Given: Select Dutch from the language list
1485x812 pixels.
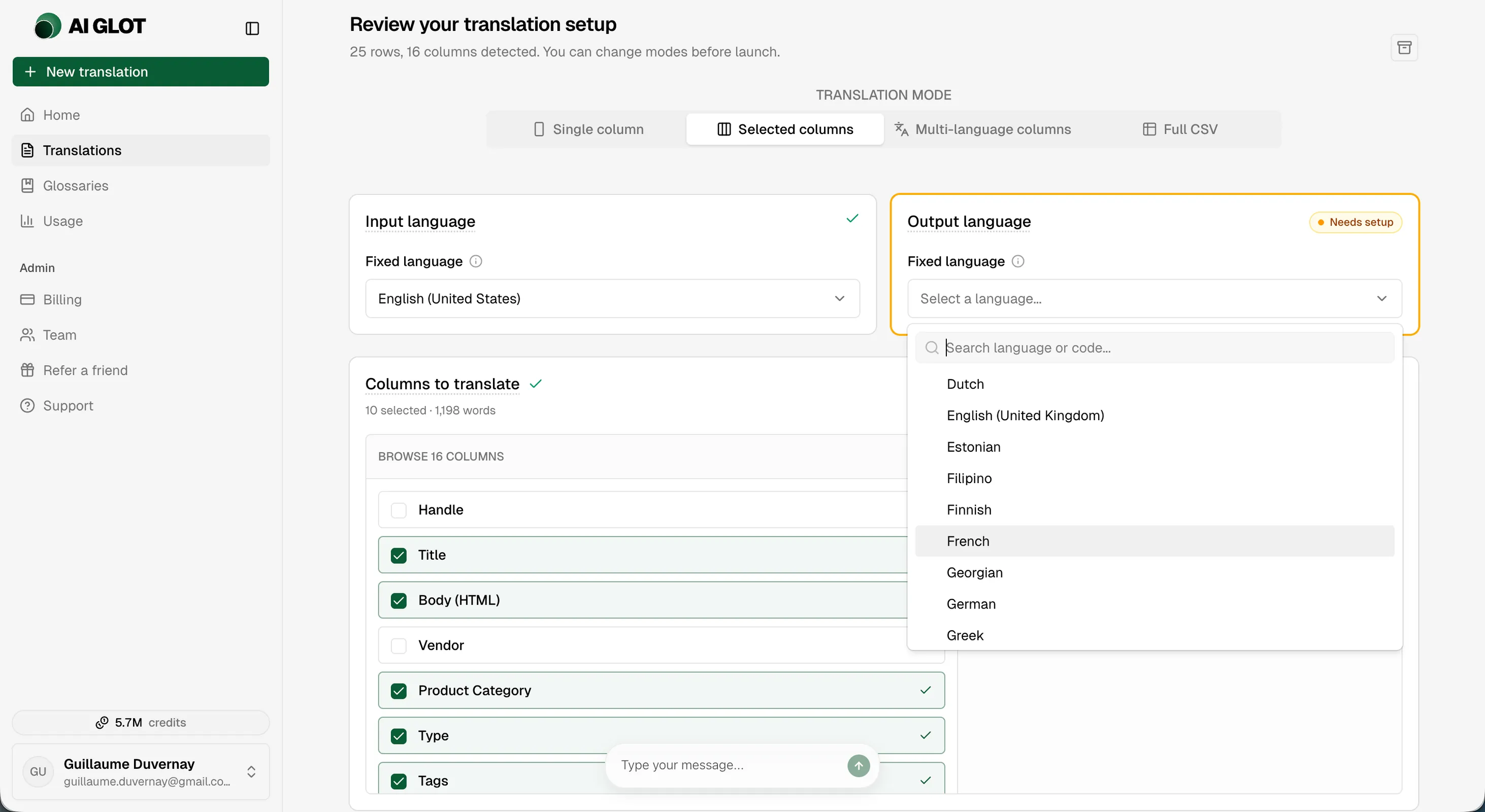Looking at the screenshot, I should click(1154, 384).
